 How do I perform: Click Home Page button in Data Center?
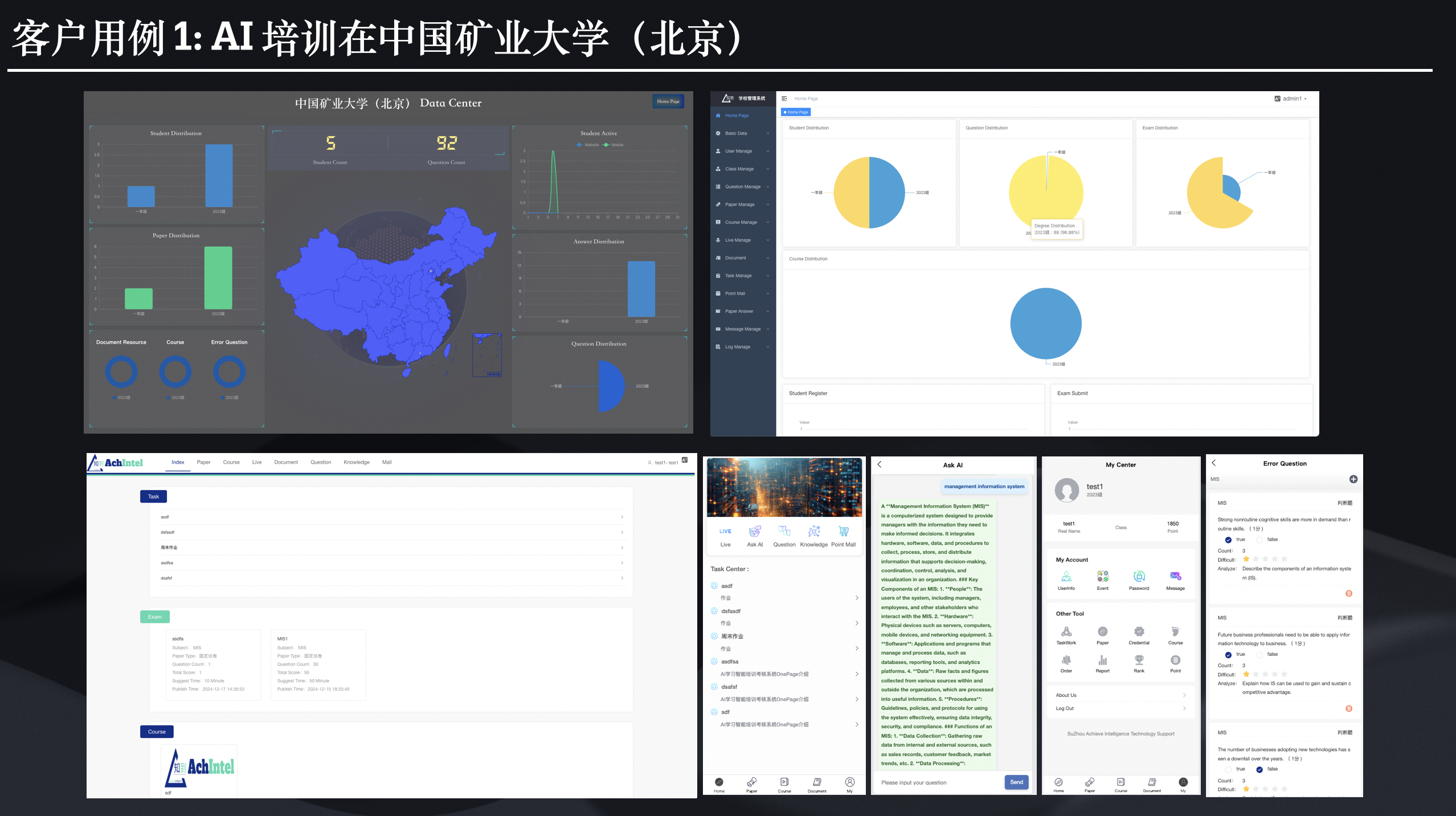(x=668, y=101)
